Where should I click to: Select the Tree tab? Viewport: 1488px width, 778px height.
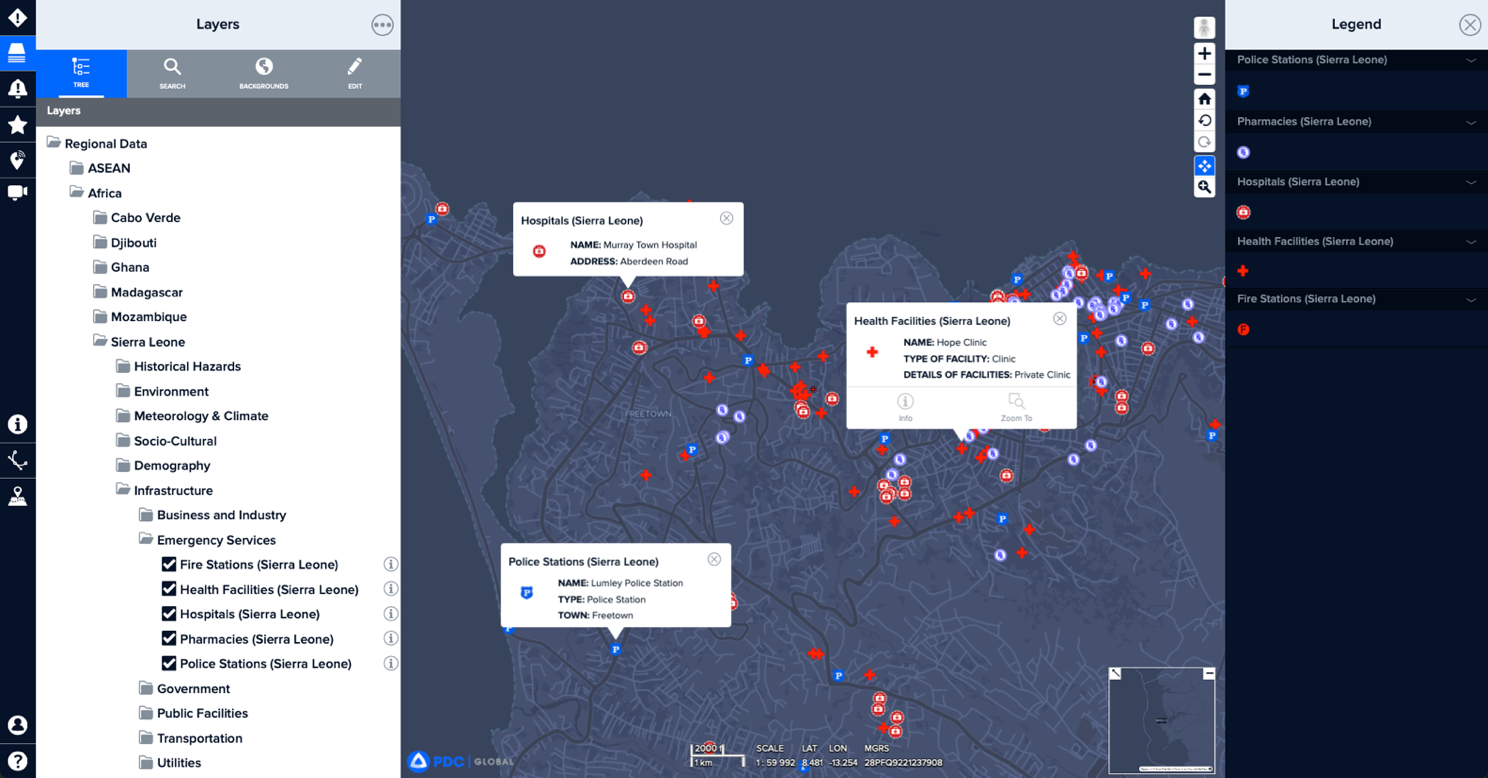tap(81, 74)
